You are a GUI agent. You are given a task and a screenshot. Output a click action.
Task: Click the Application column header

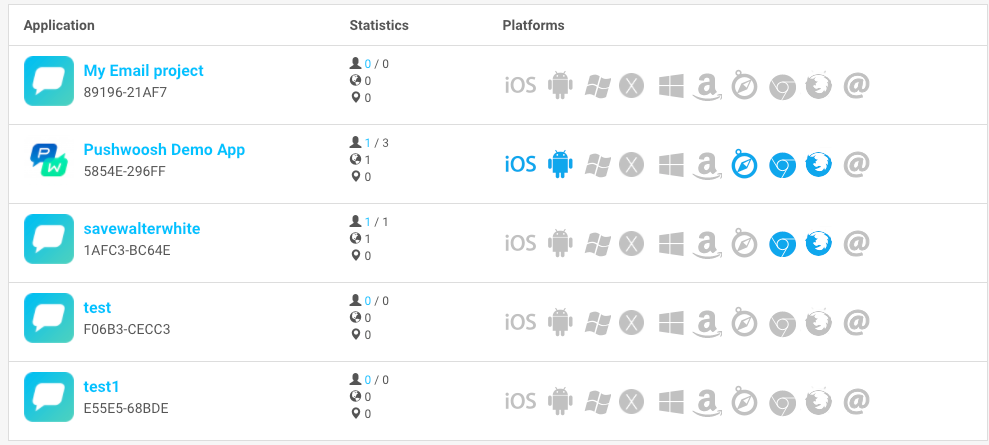click(x=59, y=25)
